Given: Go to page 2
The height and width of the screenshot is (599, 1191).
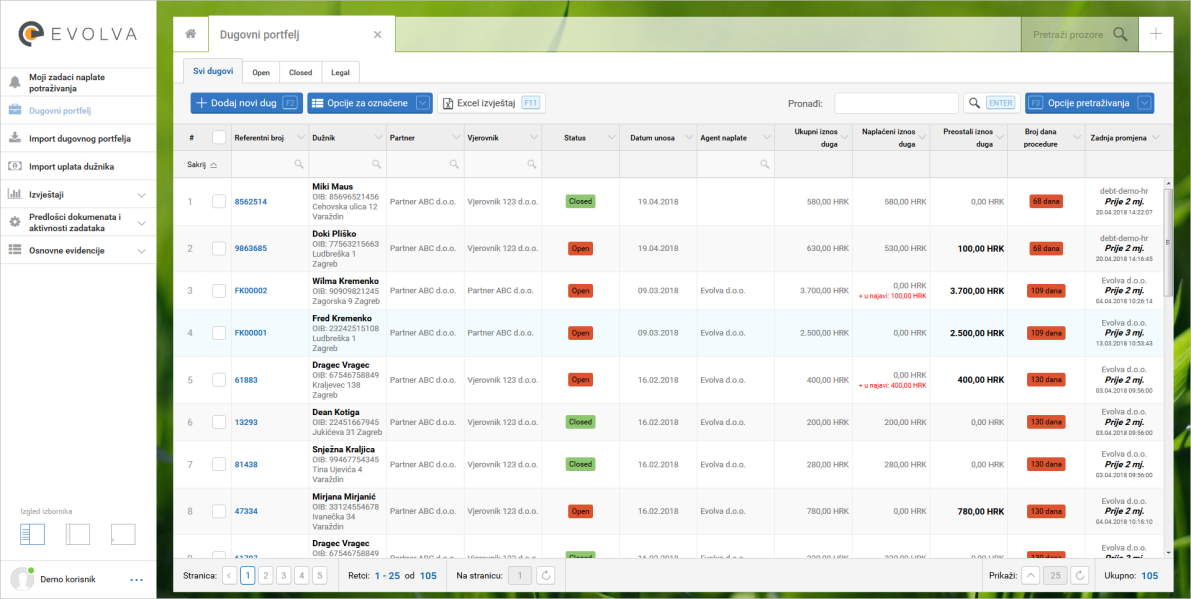Looking at the screenshot, I should [x=266, y=576].
